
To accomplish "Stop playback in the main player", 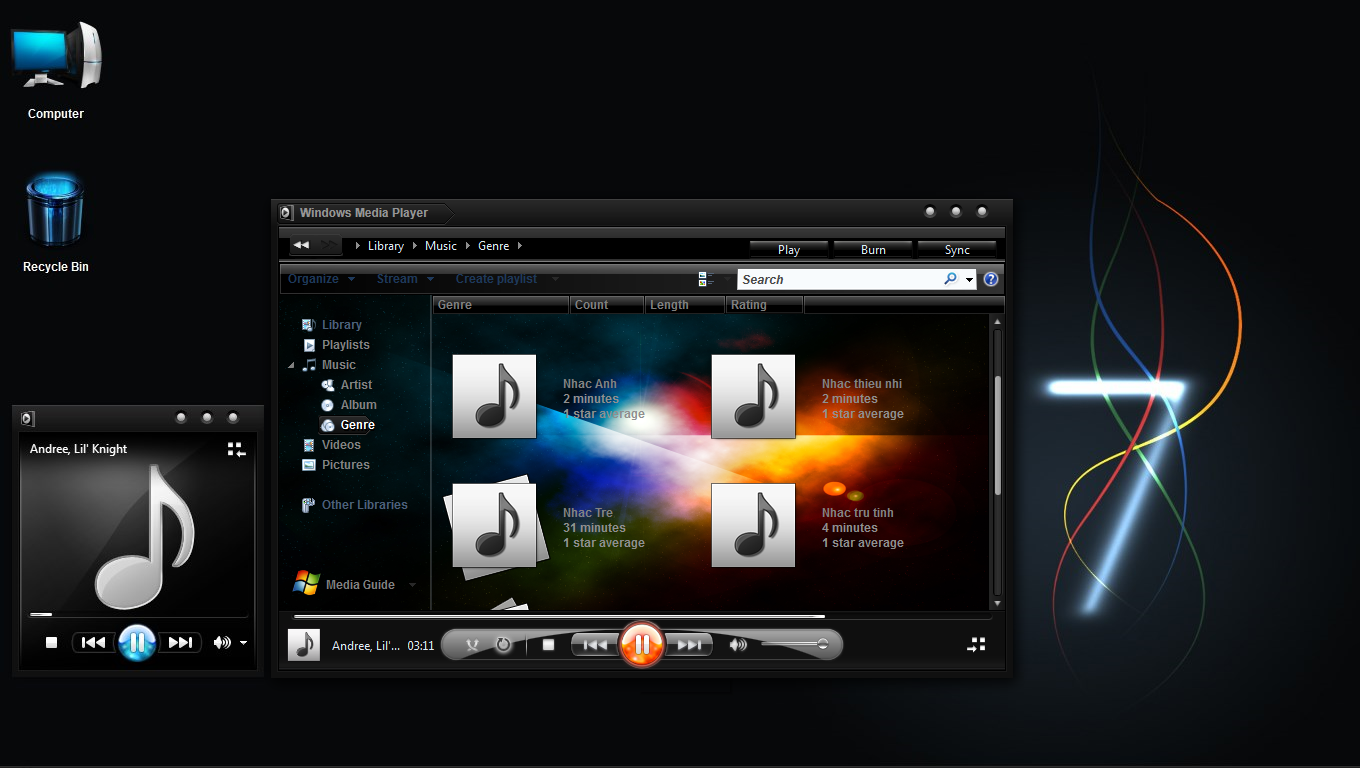I will pyautogui.click(x=548, y=645).
